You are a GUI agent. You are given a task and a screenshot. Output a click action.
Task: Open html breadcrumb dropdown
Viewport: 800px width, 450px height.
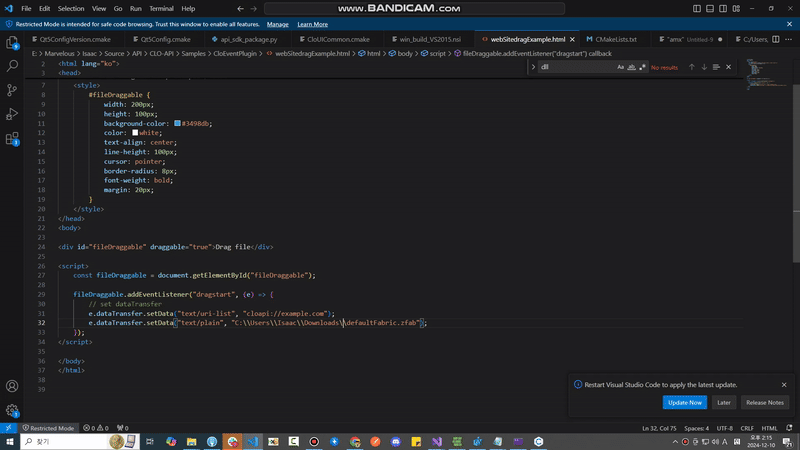(x=369, y=54)
